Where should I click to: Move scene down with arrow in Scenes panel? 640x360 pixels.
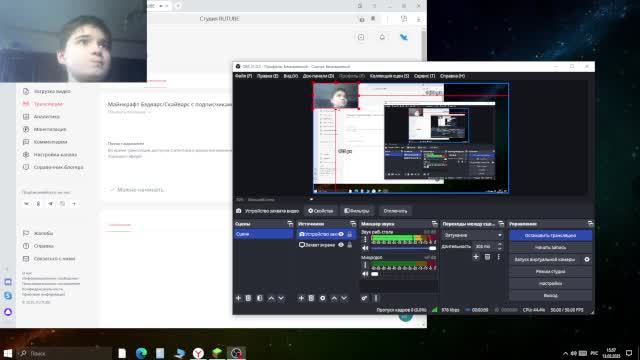281,298
